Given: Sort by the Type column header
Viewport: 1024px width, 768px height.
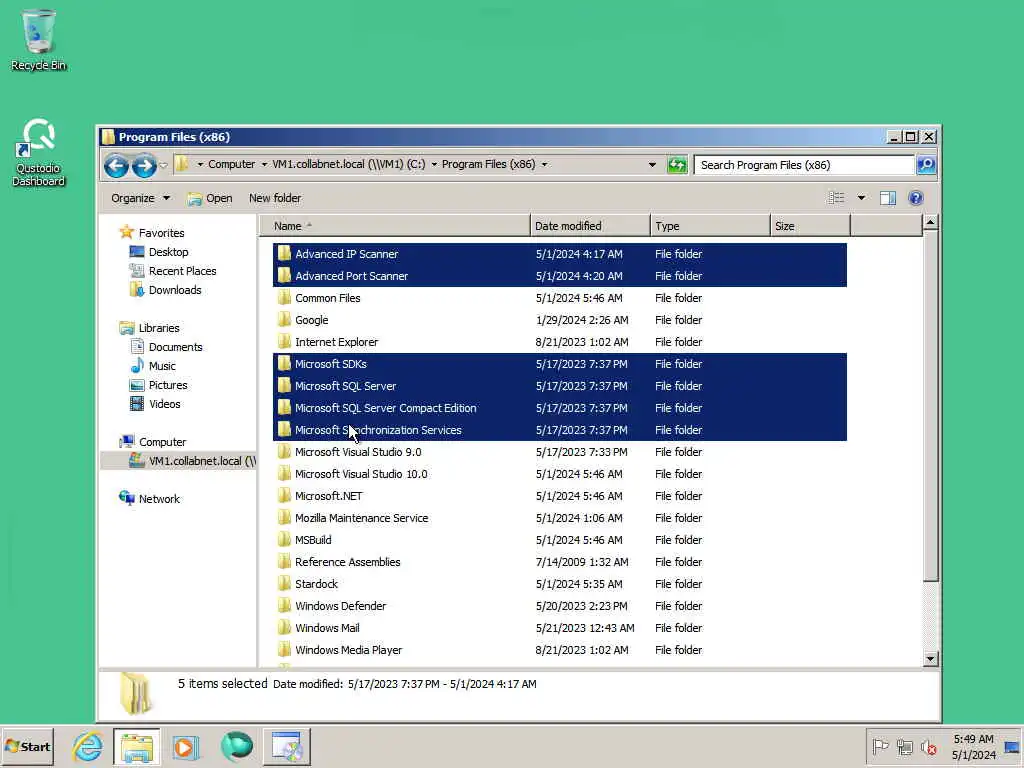Looking at the screenshot, I should coord(711,226).
